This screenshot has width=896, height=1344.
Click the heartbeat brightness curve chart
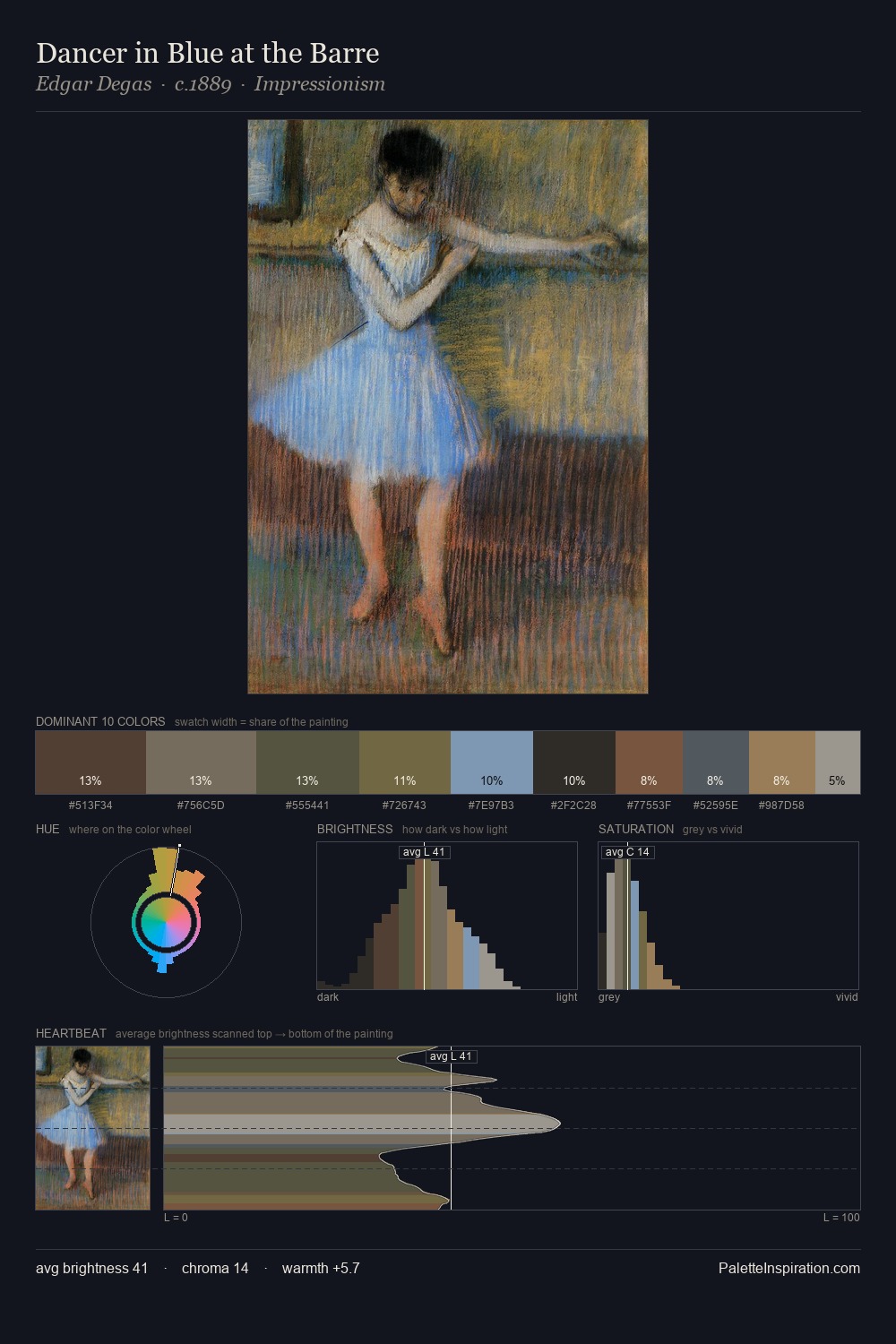[x=512, y=1128]
